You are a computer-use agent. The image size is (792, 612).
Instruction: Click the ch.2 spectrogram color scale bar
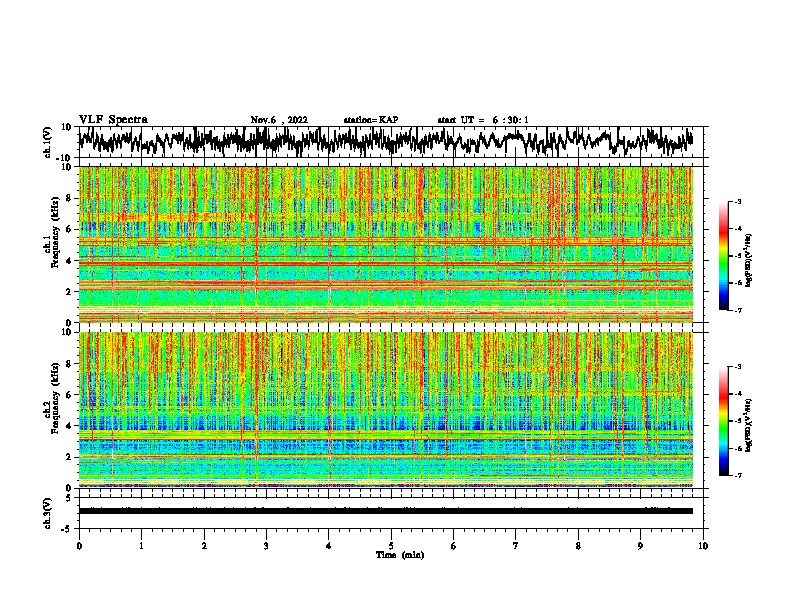click(723, 421)
